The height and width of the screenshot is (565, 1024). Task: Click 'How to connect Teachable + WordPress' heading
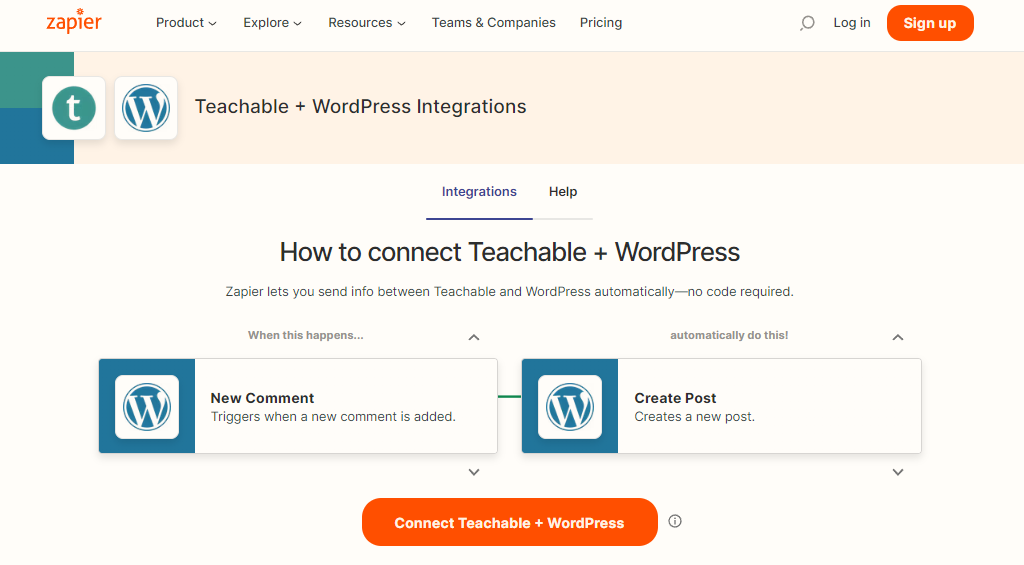click(x=509, y=252)
